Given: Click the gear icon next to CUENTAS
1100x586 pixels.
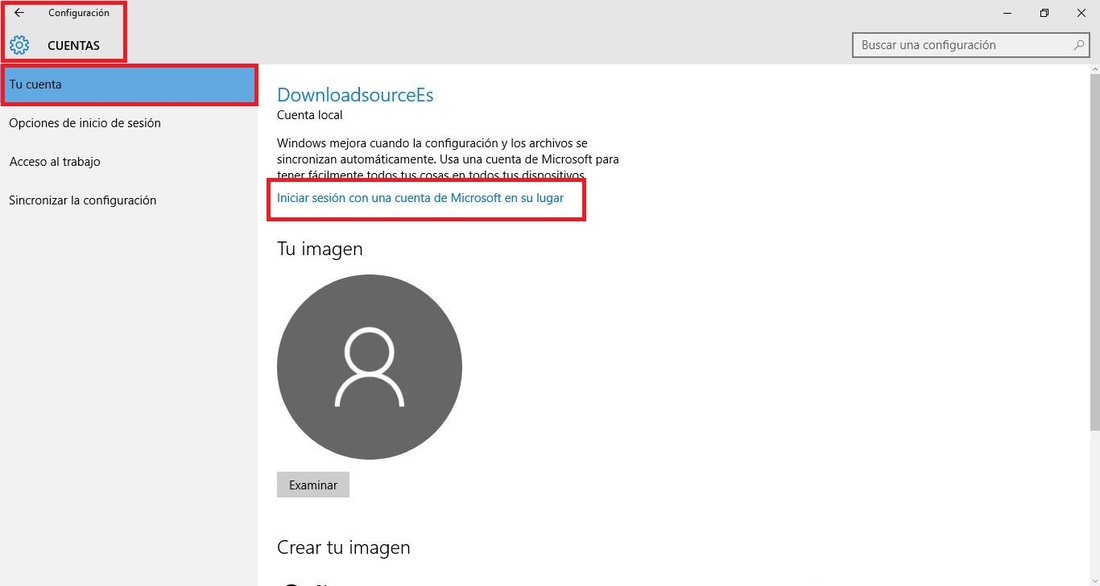Looking at the screenshot, I should coord(20,46).
